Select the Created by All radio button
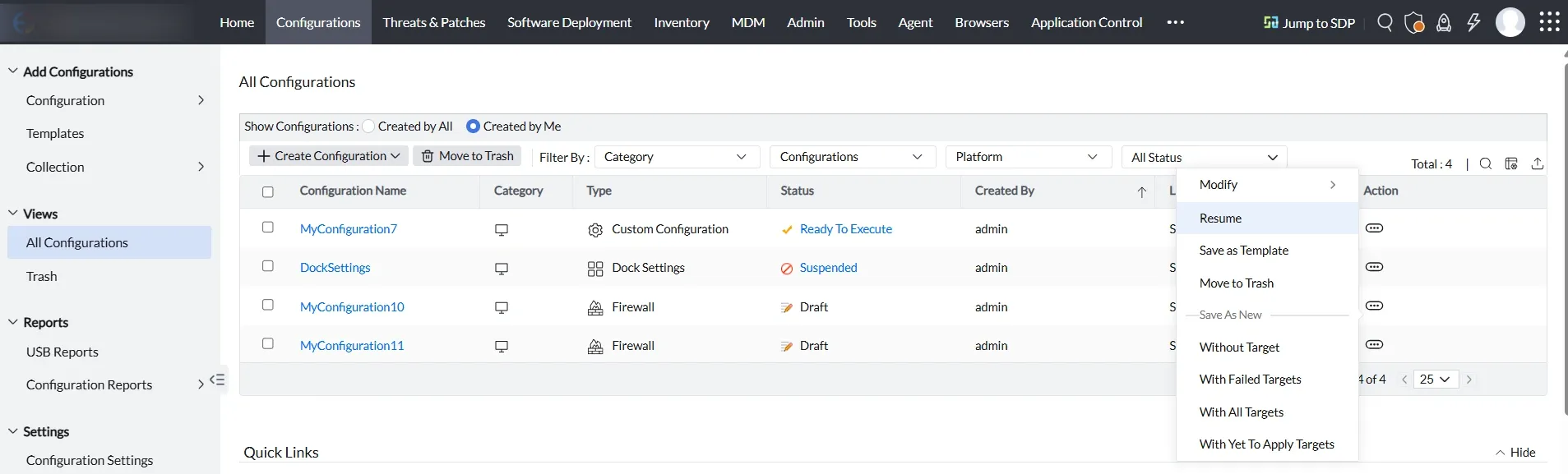 pyautogui.click(x=368, y=127)
